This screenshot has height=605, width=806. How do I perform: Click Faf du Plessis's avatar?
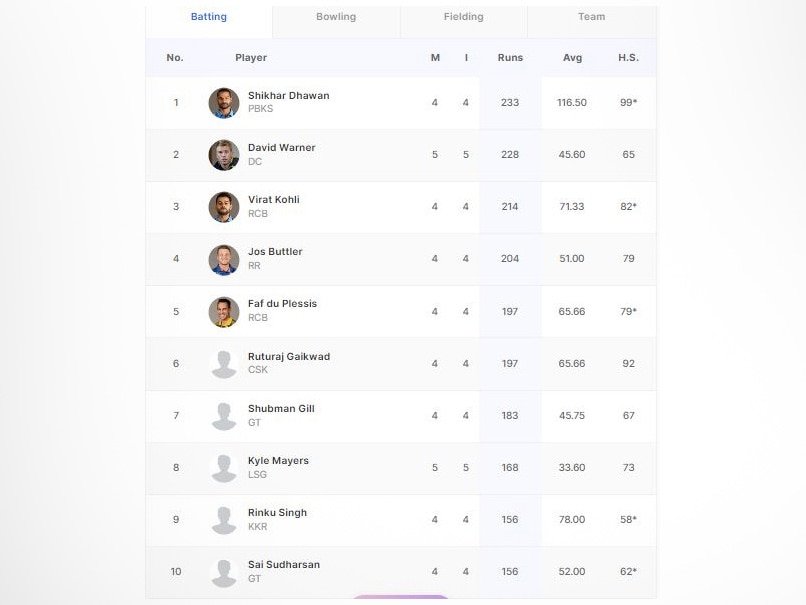[x=224, y=312]
